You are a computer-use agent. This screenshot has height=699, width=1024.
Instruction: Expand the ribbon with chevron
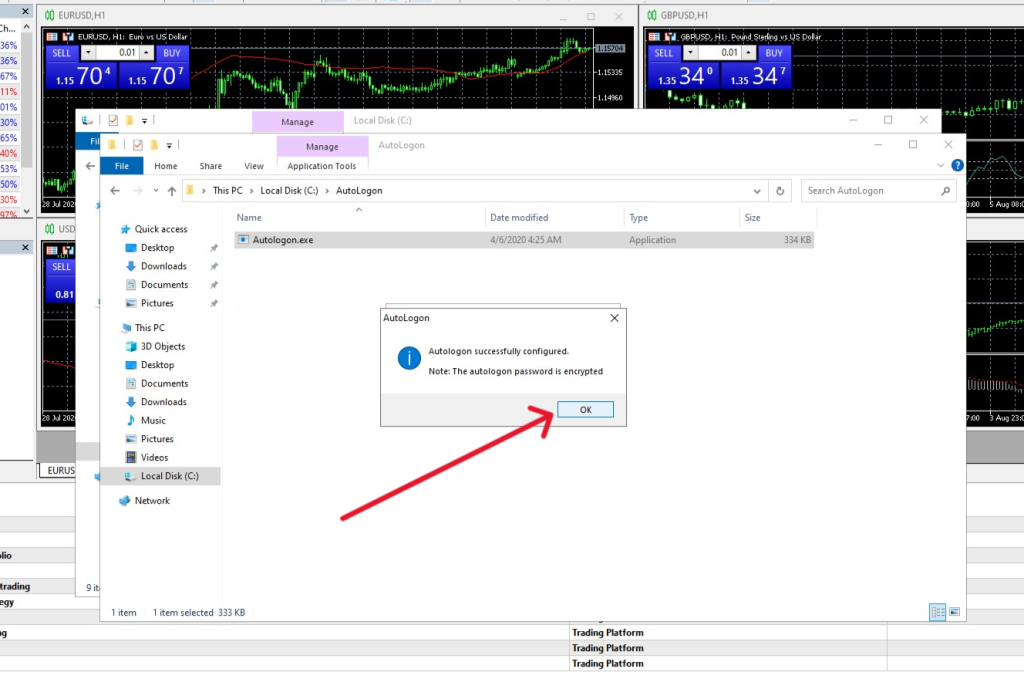(940, 166)
